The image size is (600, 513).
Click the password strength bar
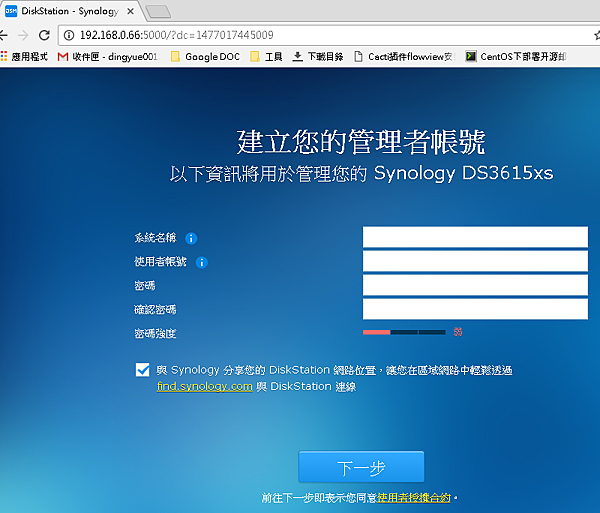tap(404, 332)
